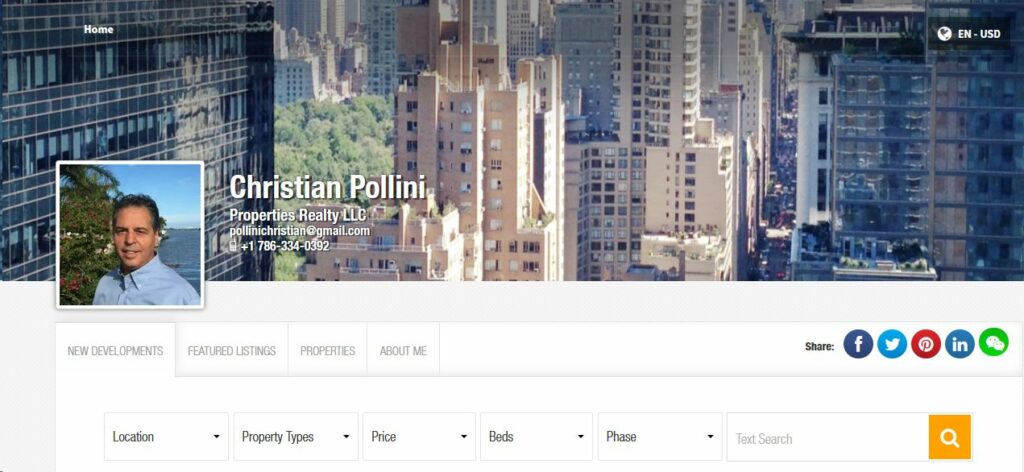
Task: Open the Properties tab
Action: pyautogui.click(x=328, y=351)
